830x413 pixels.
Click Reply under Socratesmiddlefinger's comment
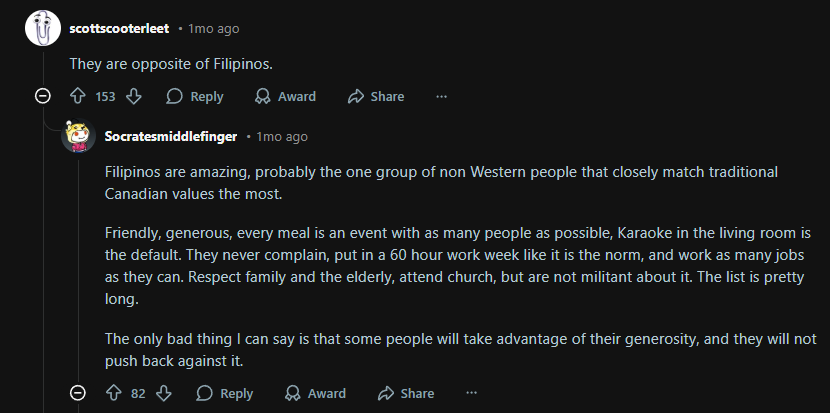[x=224, y=393]
